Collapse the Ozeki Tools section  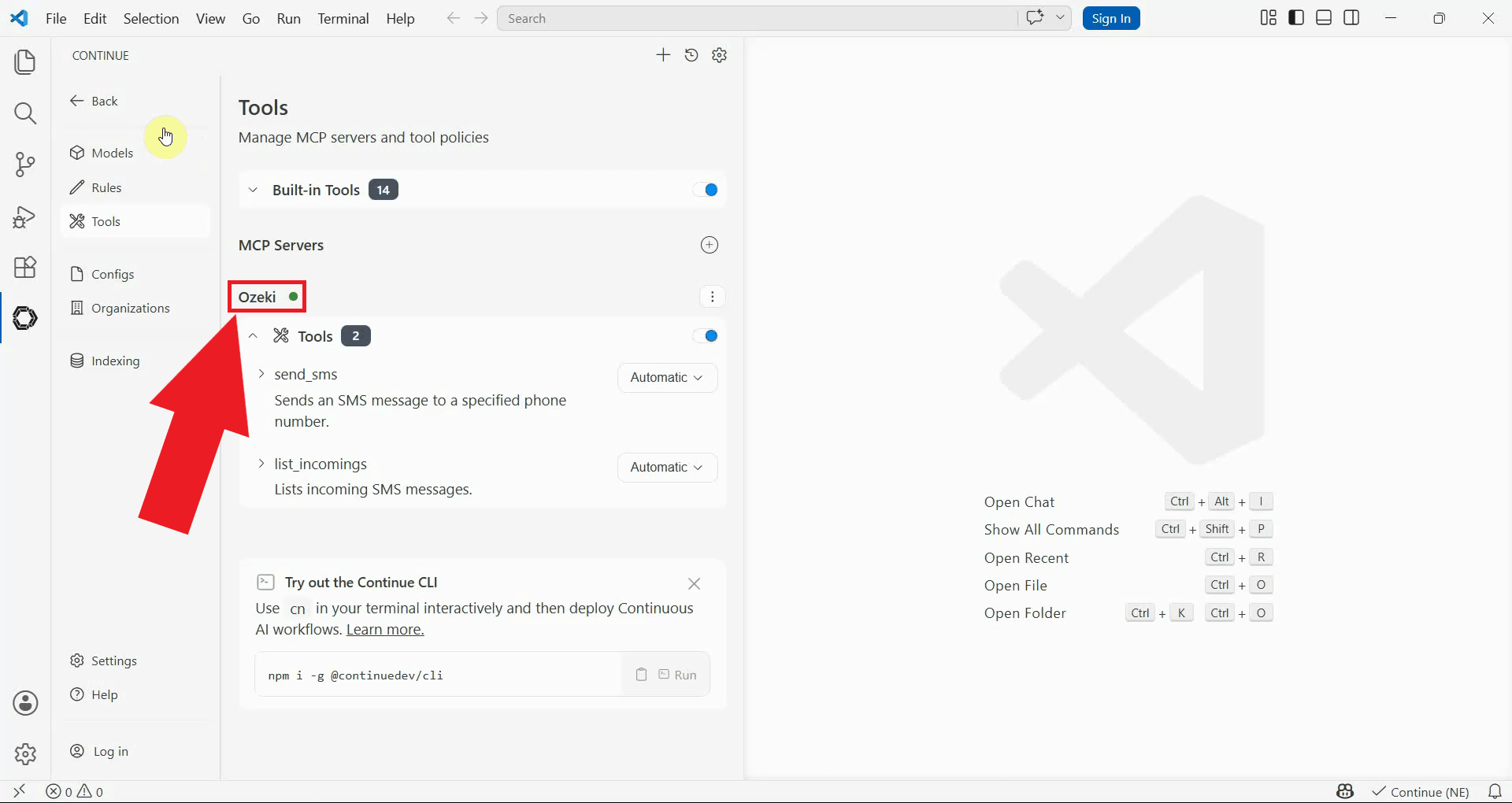(253, 336)
